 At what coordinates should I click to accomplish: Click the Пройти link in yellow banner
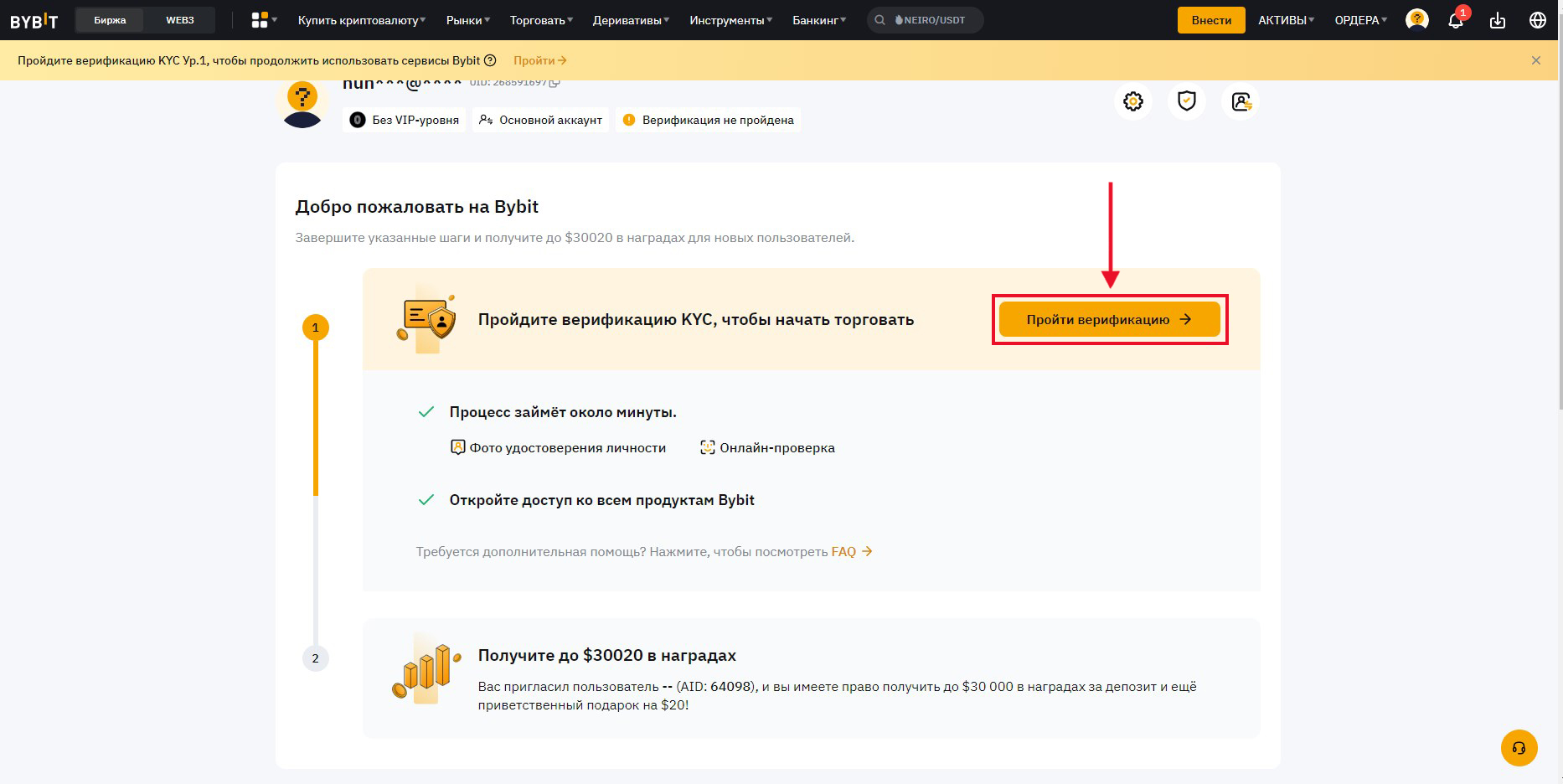pos(540,60)
